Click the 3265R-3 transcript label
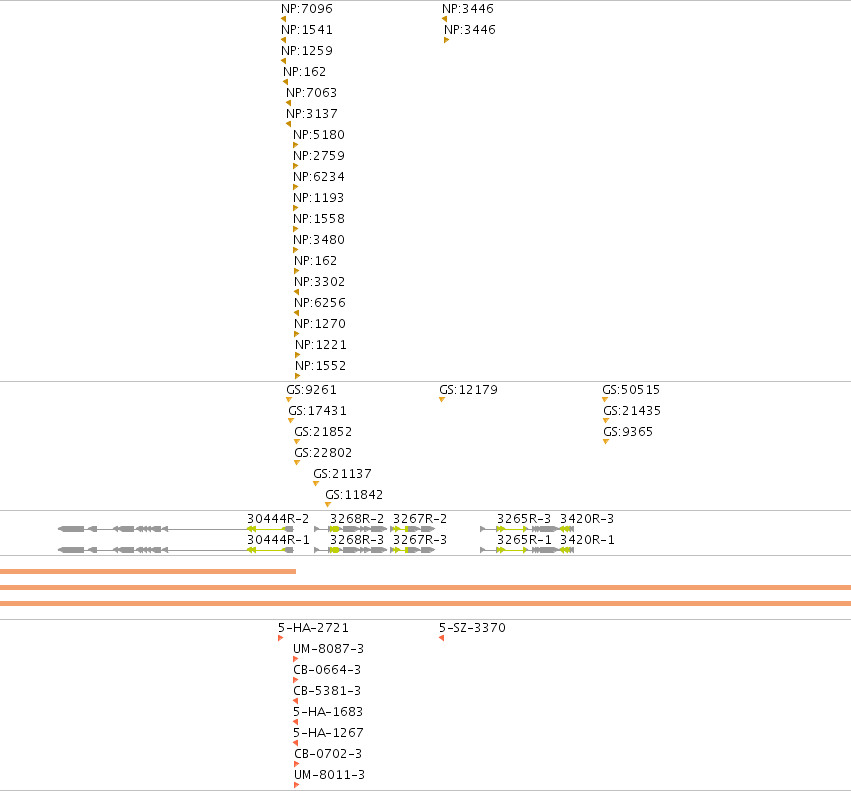This screenshot has height=791, width=851. click(x=524, y=519)
